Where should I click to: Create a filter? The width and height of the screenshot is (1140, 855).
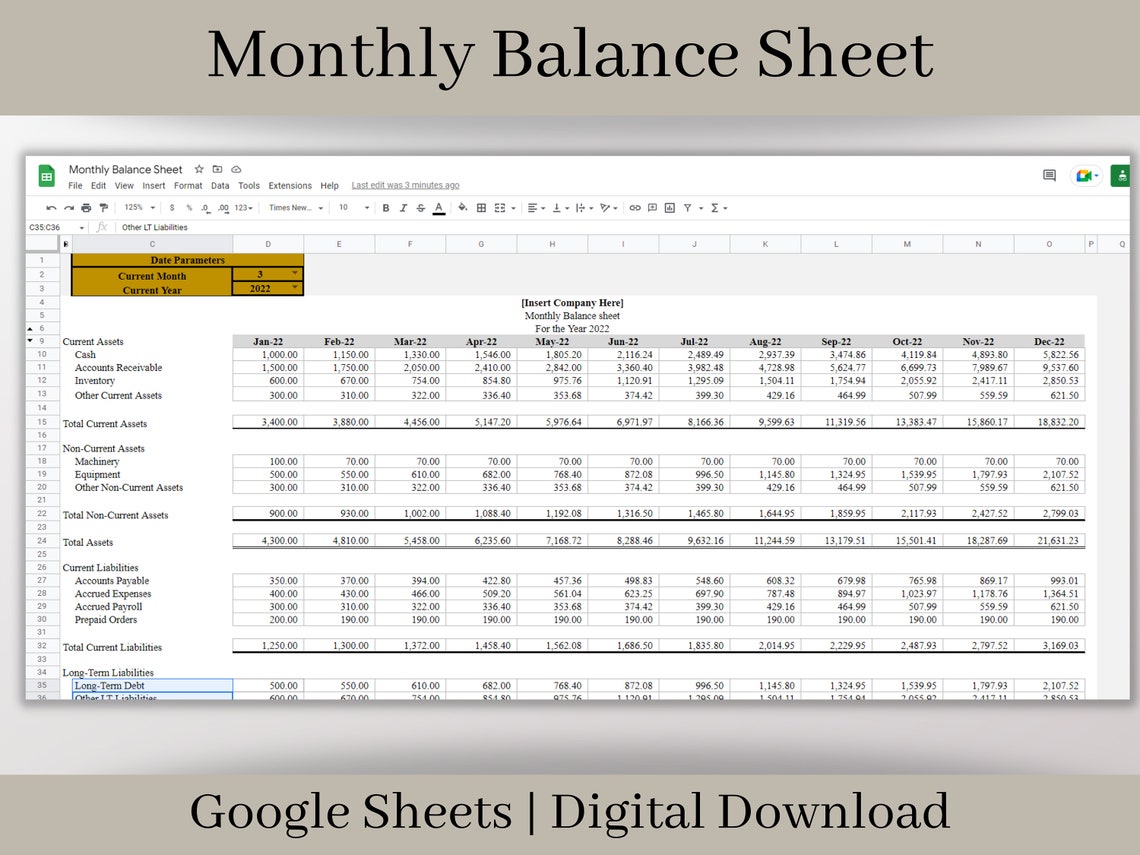690,207
